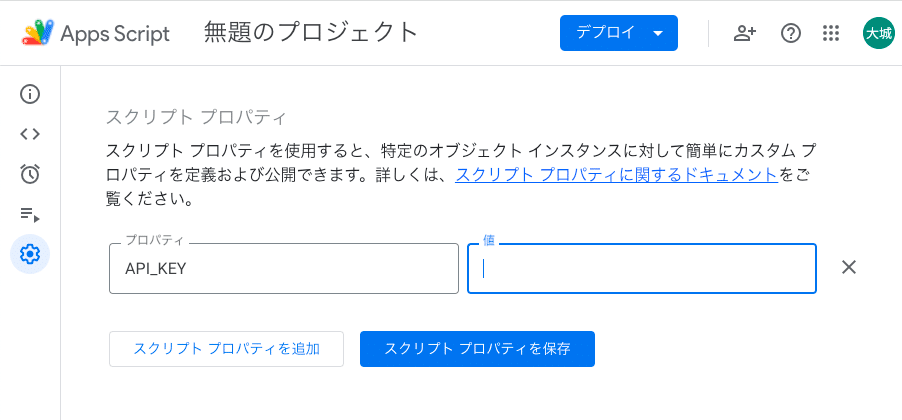902x420 pixels.
Task: Click the デプロイ dropdown arrow
Action: point(659,33)
